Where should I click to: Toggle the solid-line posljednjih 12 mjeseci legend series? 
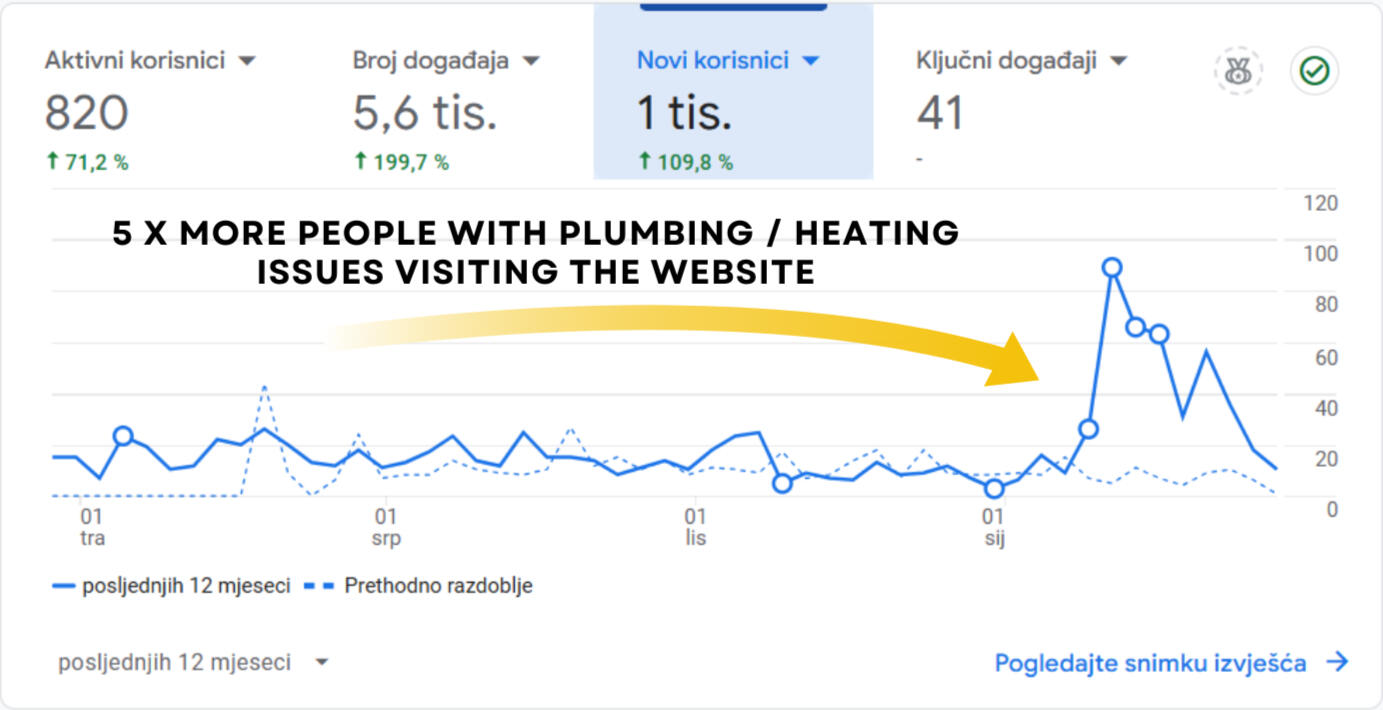pyautogui.click(x=171, y=586)
